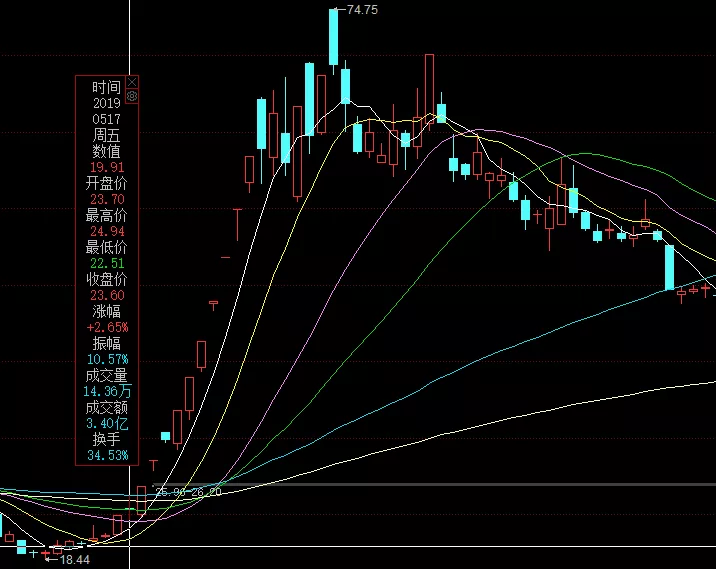Click the 14.36万 trading volume value
716x569 pixels.
tap(107, 391)
